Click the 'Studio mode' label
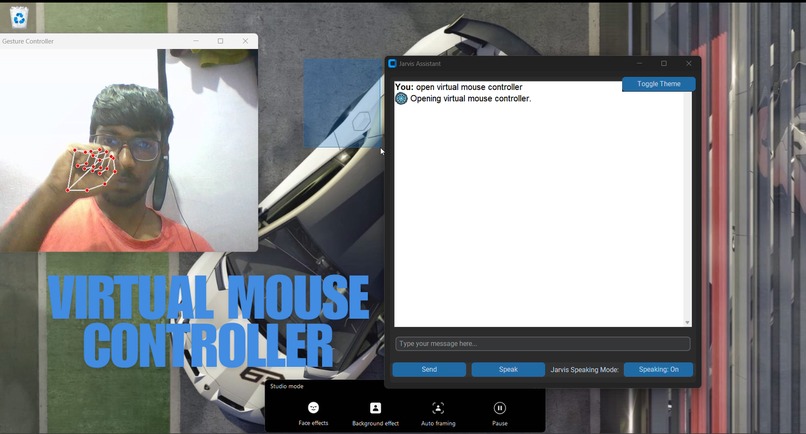This screenshot has height=434, width=806. pyautogui.click(x=287, y=386)
